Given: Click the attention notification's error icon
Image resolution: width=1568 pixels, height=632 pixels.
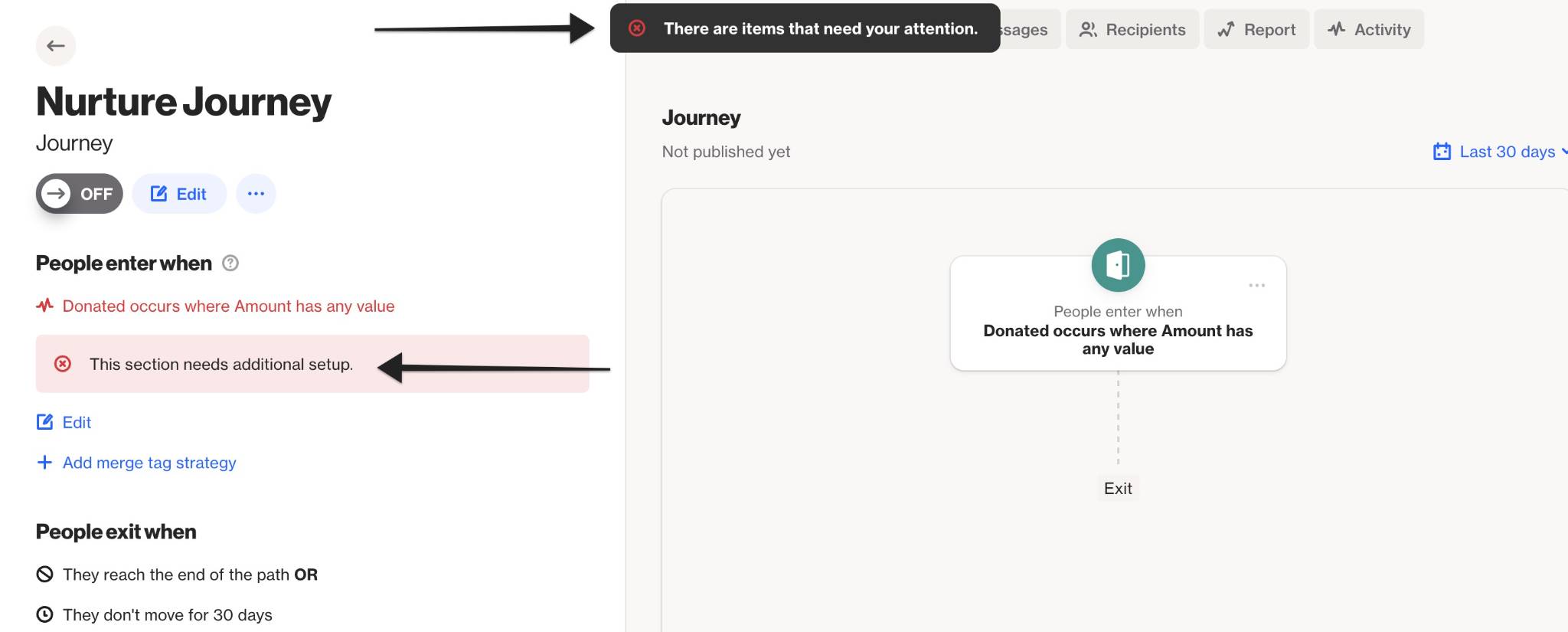Looking at the screenshot, I should pos(637,28).
